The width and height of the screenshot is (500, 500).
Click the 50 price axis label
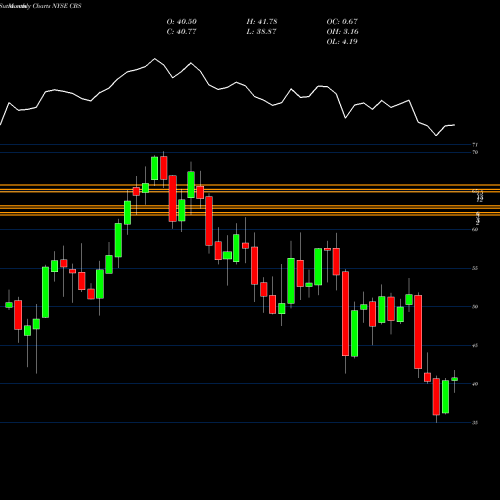(475, 307)
